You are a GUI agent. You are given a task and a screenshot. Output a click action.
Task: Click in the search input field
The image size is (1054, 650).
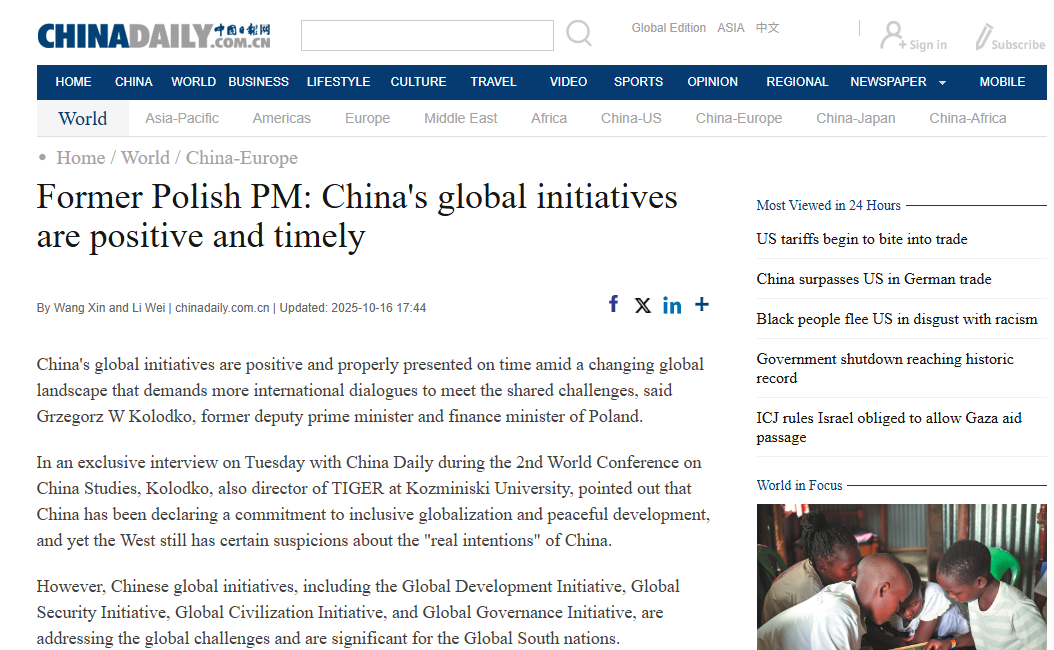pos(427,36)
